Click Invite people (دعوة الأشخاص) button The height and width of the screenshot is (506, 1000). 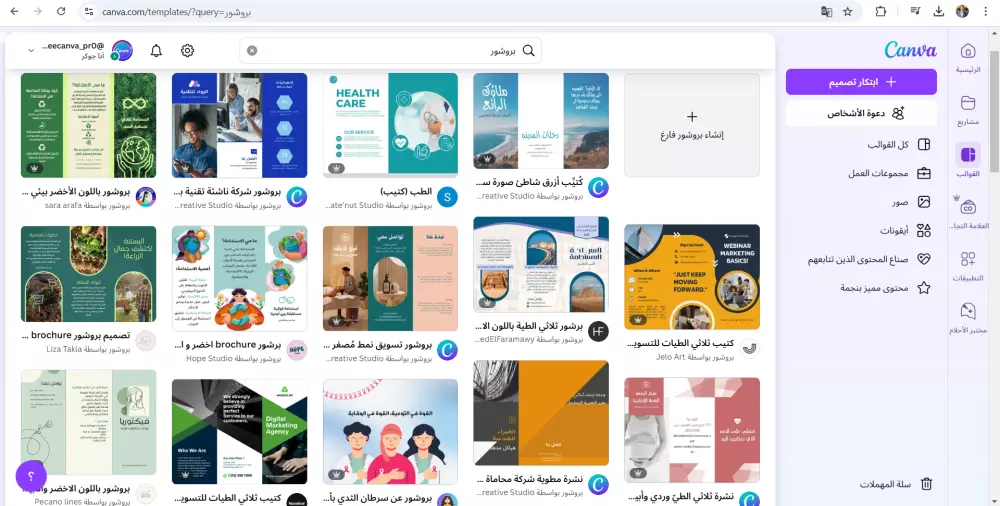coord(861,114)
